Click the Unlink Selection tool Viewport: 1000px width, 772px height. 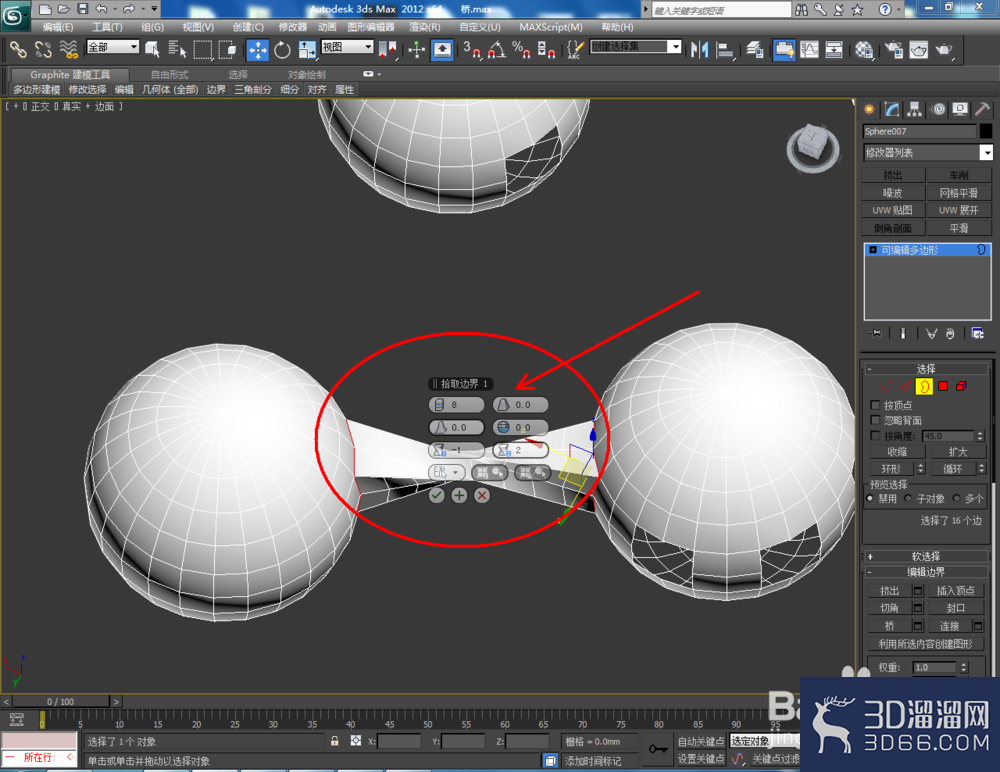pos(43,49)
